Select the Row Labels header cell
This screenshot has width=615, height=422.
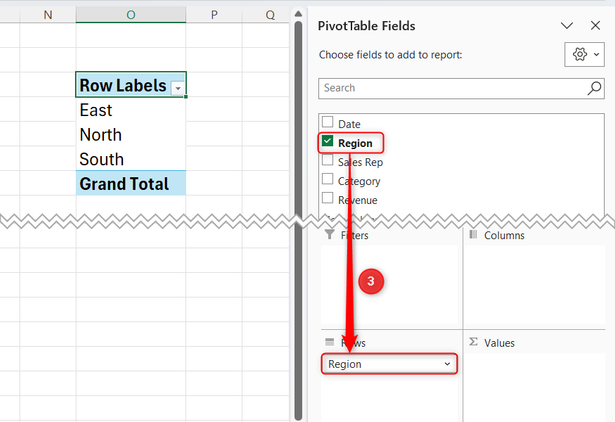[131, 85]
